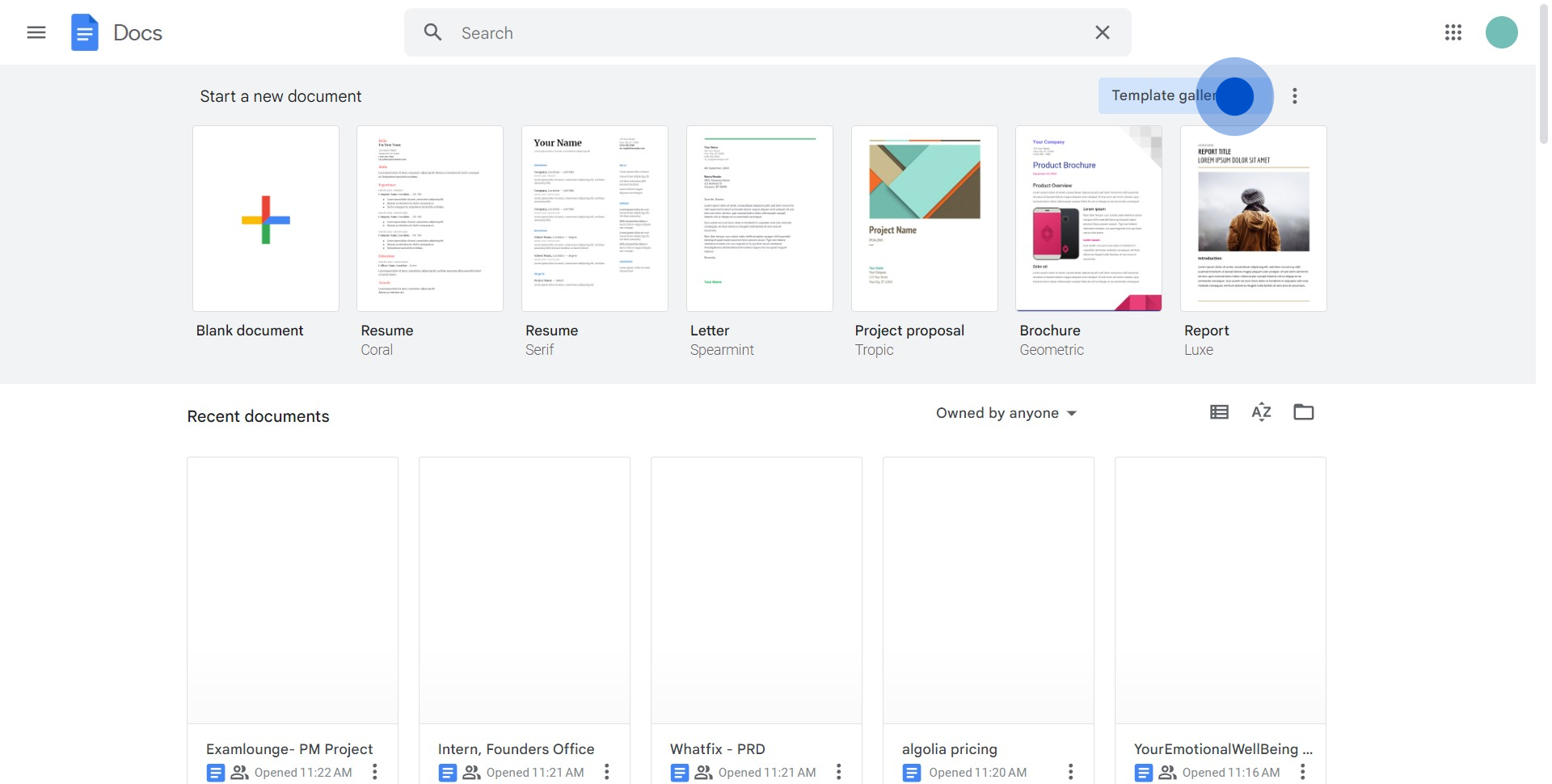Open the account avatar menu

(x=1502, y=32)
